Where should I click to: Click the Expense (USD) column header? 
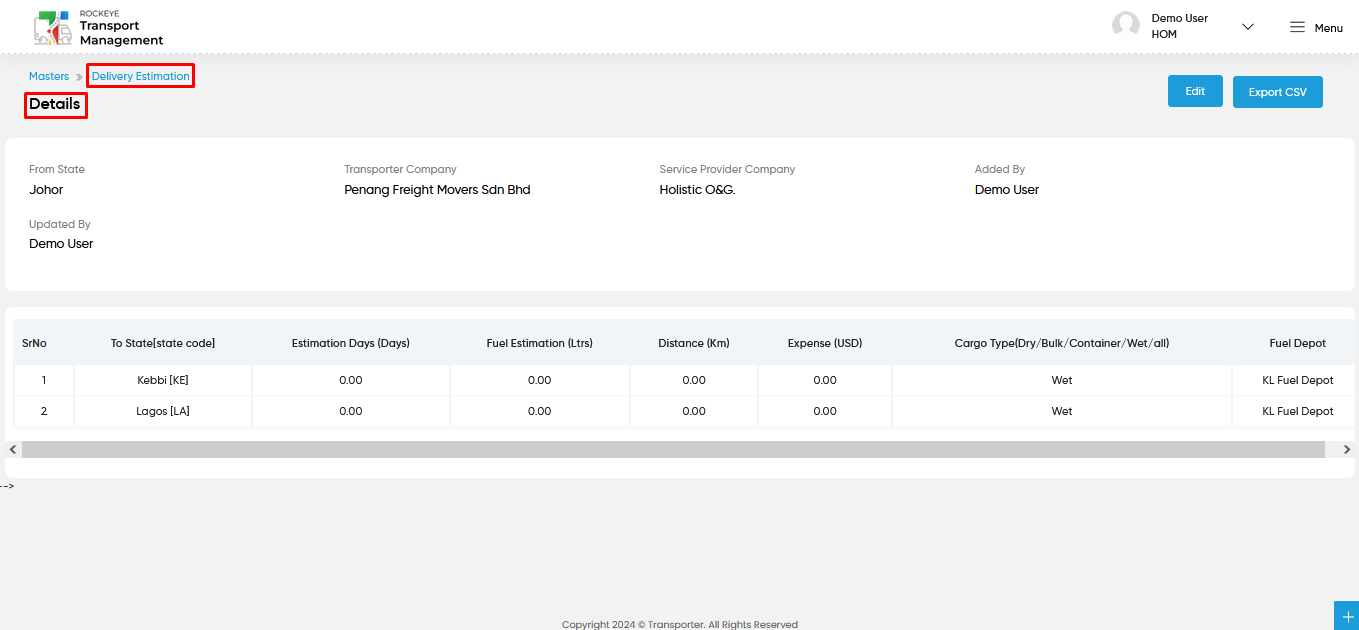(825, 343)
